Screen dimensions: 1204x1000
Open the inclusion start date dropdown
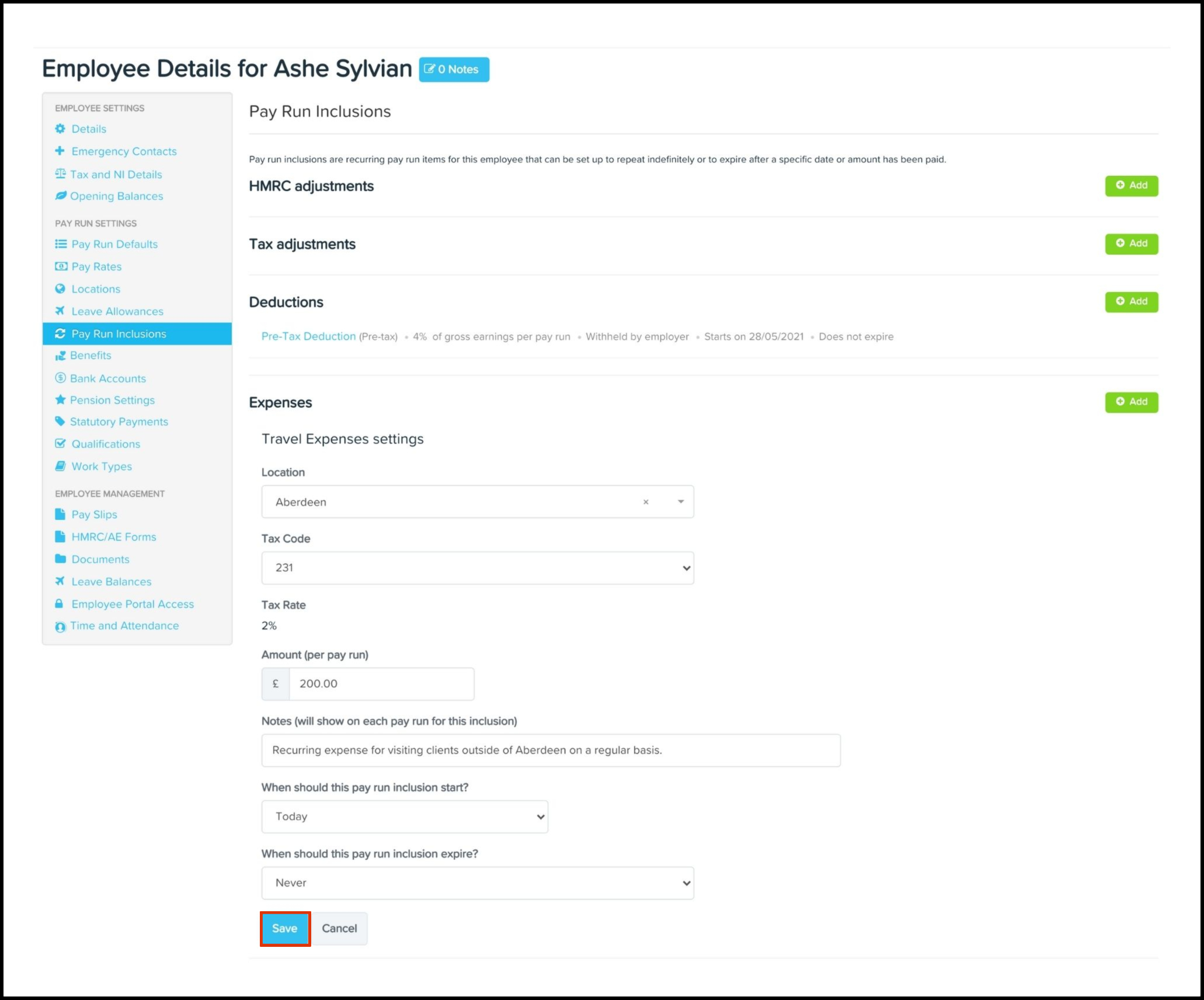[404, 817]
